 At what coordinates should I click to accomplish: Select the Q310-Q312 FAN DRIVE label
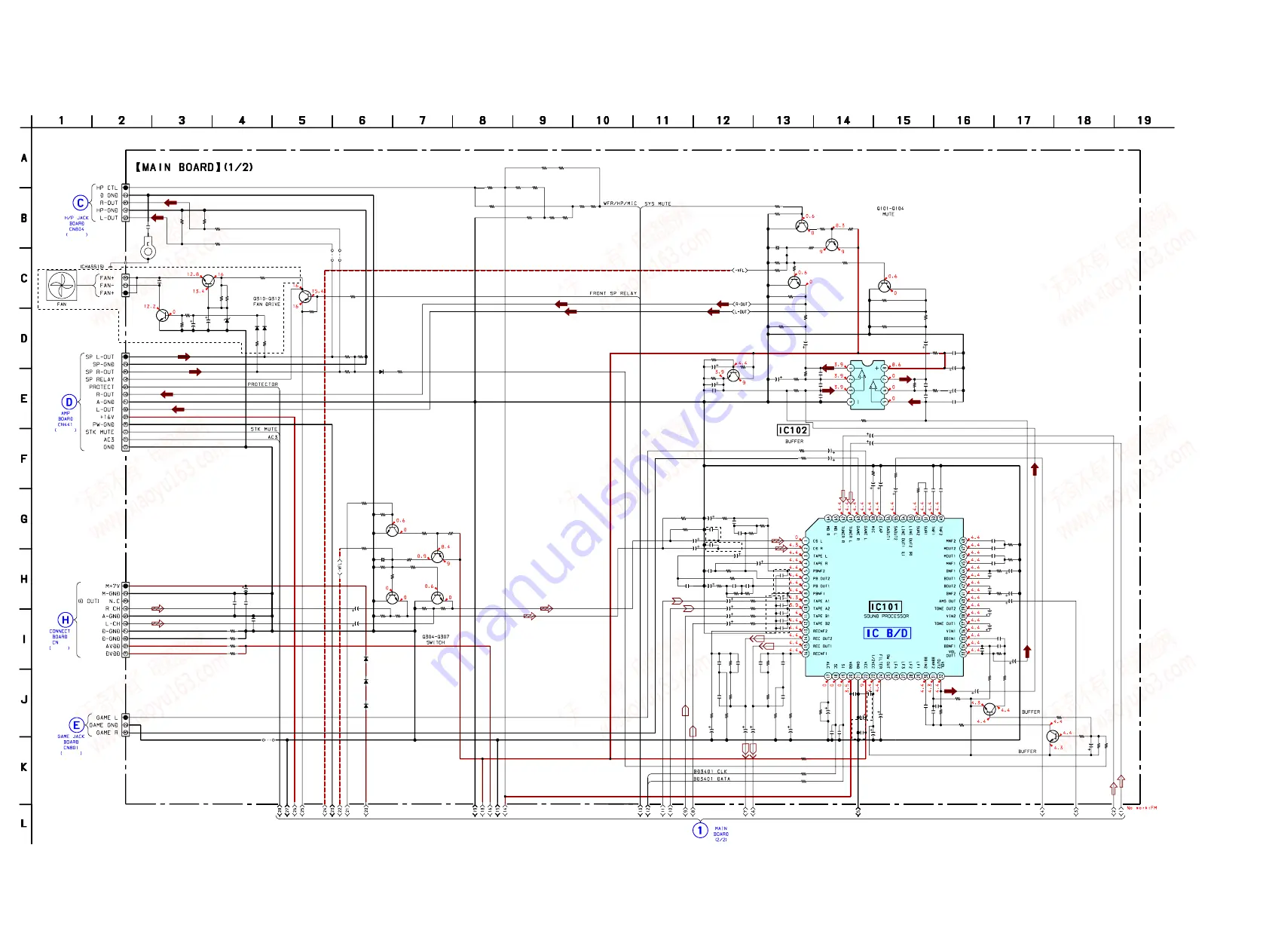tap(267, 302)
